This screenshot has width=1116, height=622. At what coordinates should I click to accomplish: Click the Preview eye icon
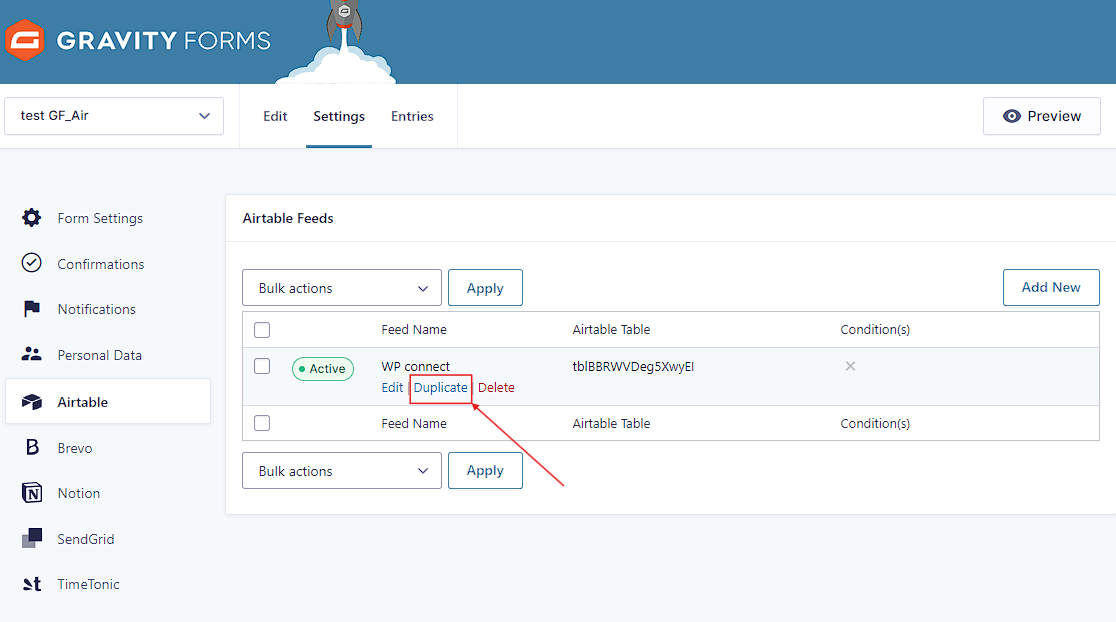[1011, 116]
